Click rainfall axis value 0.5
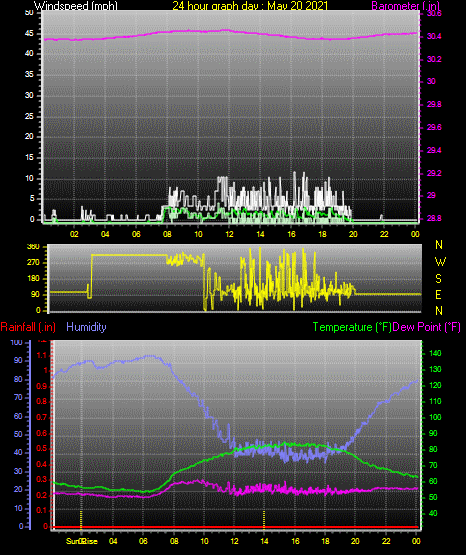Viewport: 466px width, 555px height. coord(42,448)
